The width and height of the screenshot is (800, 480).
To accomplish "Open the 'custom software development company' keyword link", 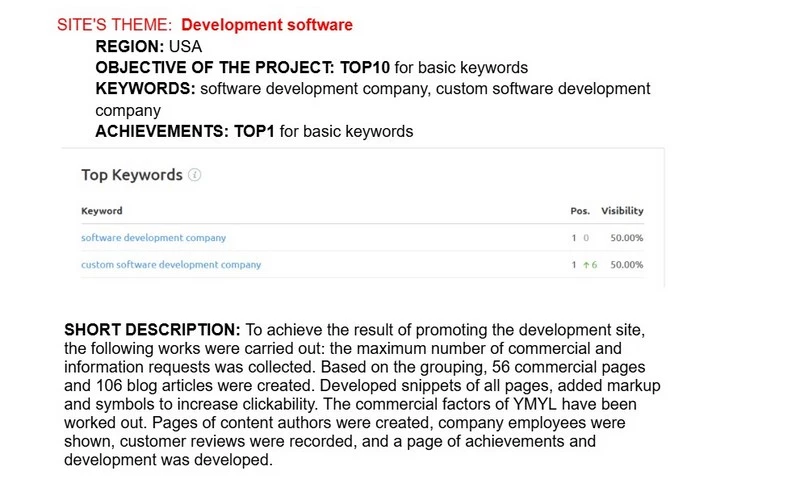I will coord(171,265).
